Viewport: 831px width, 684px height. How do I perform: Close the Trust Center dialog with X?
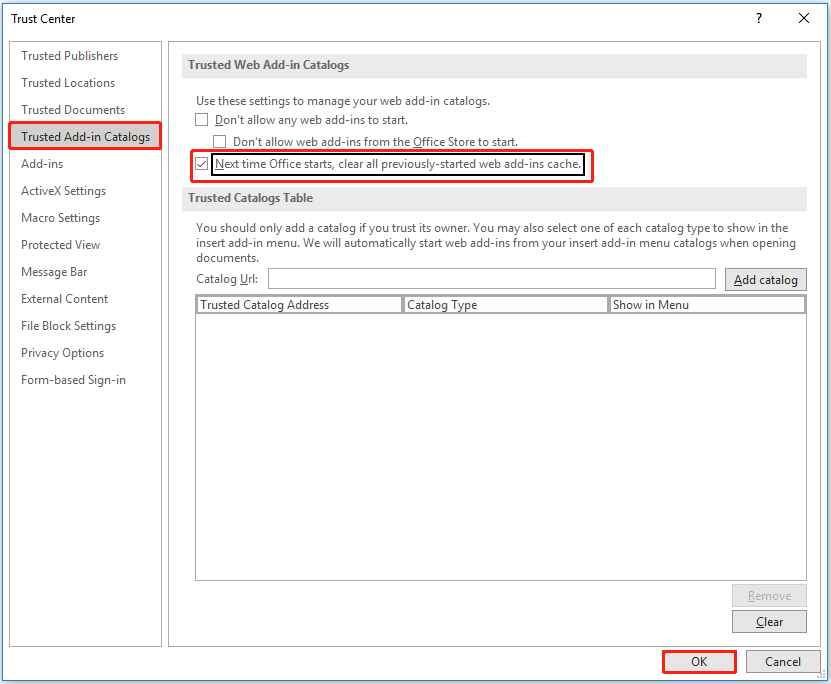click(x=803, y=19)
